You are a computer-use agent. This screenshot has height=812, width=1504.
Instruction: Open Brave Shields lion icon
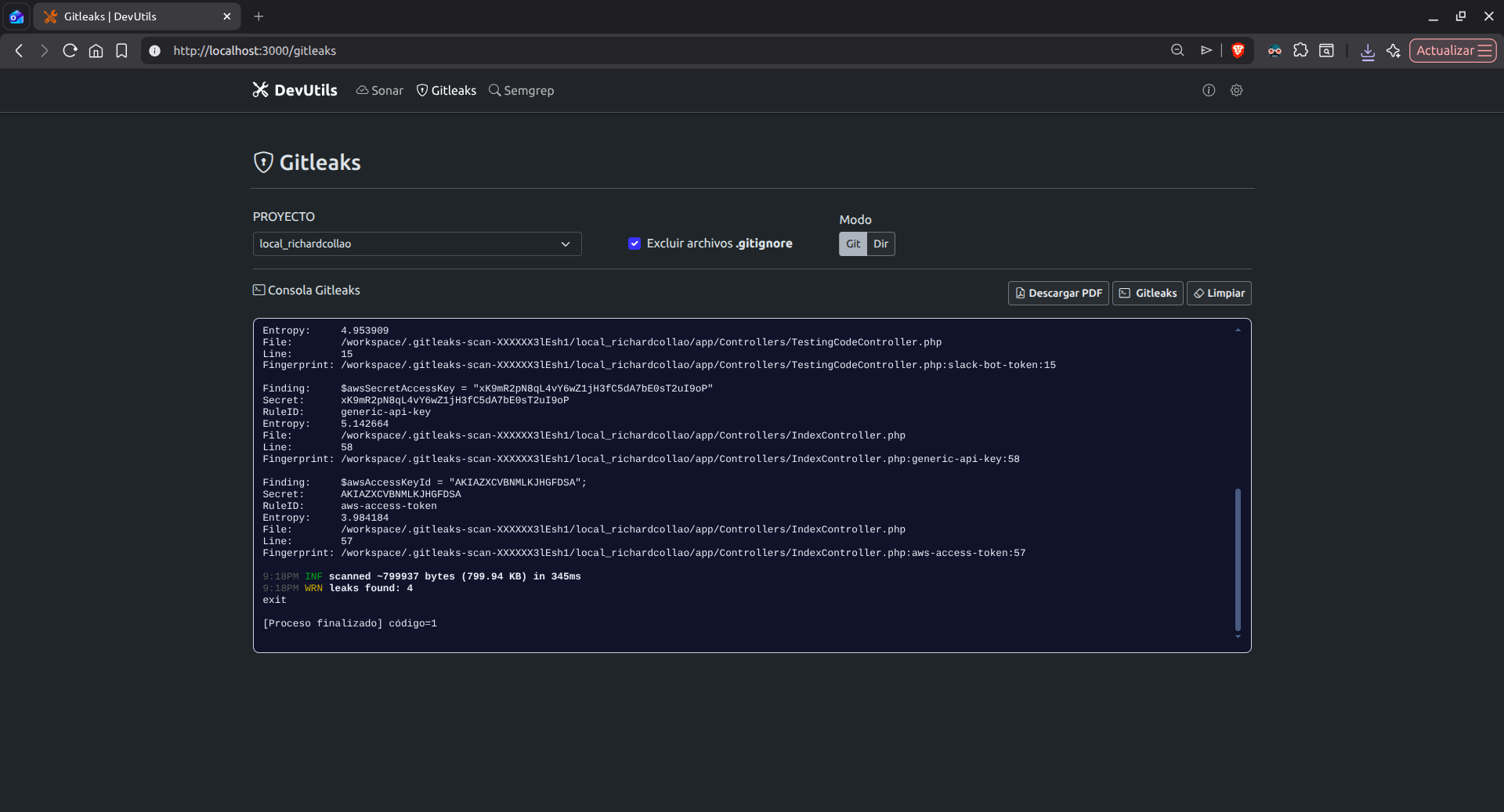[1238, 51]
